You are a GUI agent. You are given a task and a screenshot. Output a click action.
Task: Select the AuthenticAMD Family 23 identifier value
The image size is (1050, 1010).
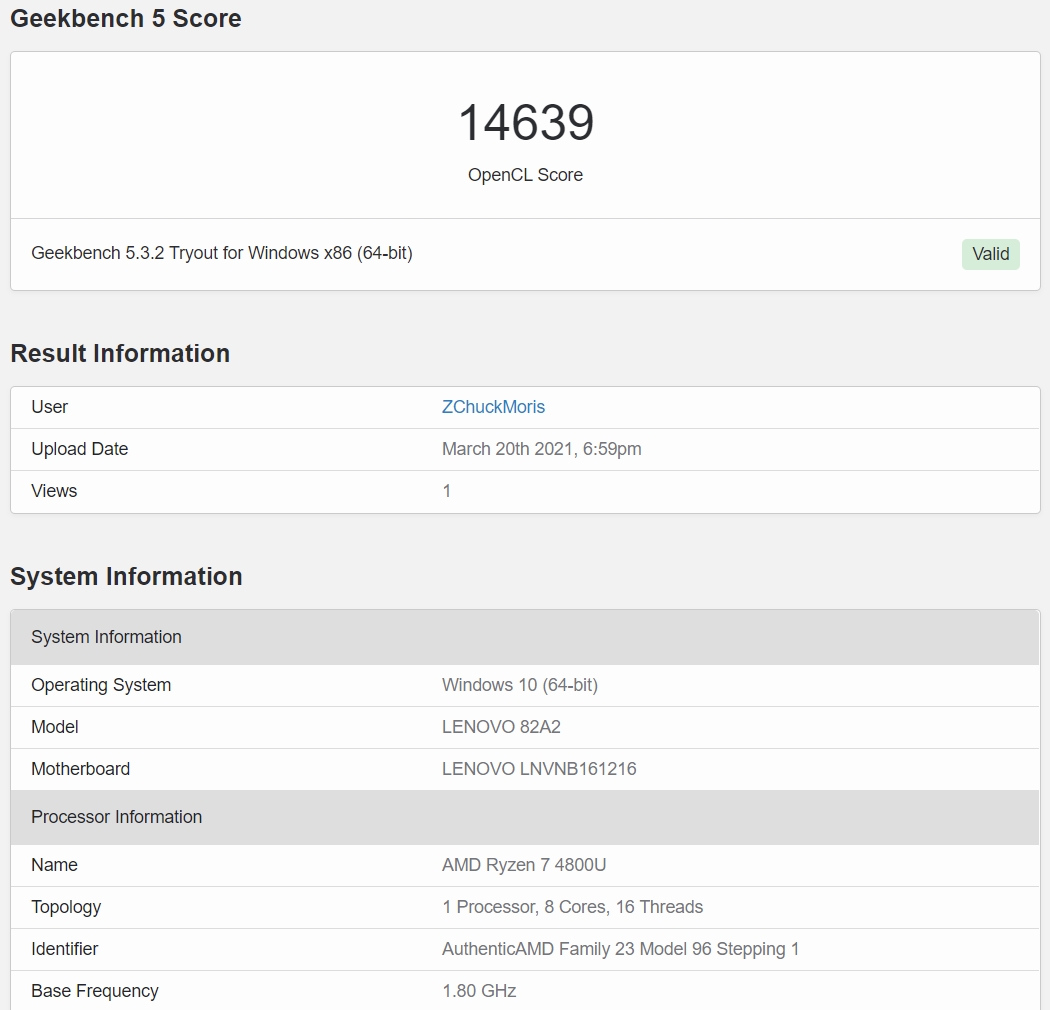click(621, 949)
